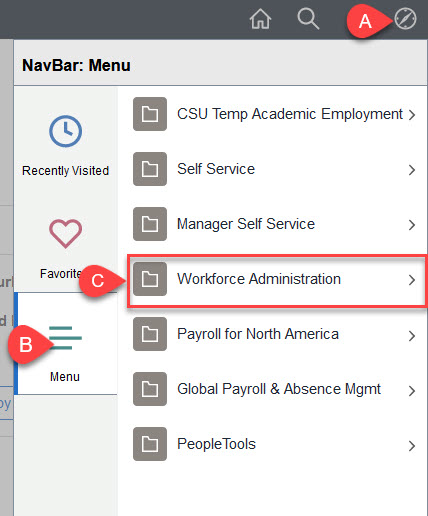Screen dimensions: 428x516
Task: Click the Self Service folder icon
Action: click(150, 169)
